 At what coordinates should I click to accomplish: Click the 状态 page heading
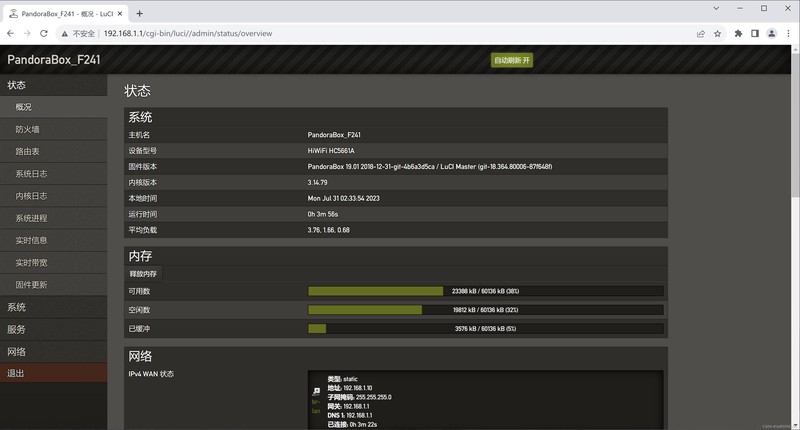(137, 91)
